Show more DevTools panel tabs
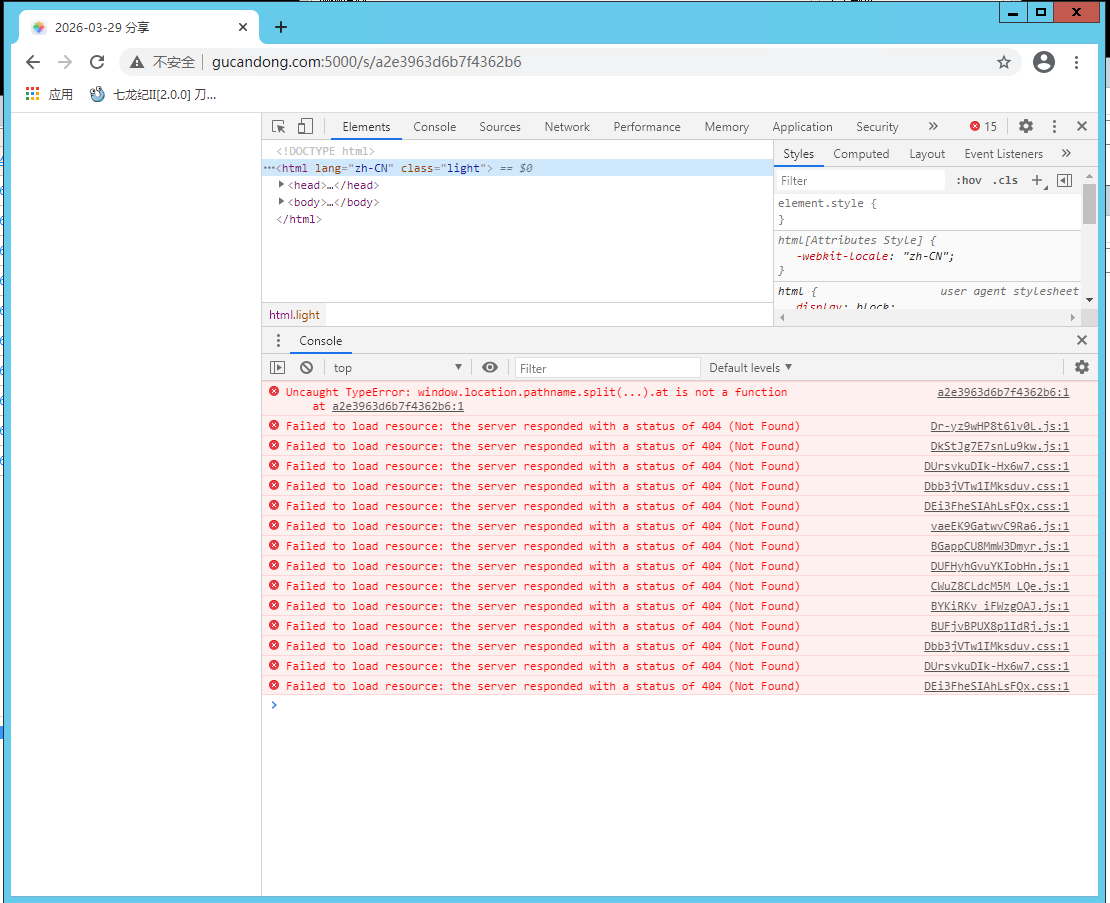Screen dimensions: 1110x903 coord(933,127)
